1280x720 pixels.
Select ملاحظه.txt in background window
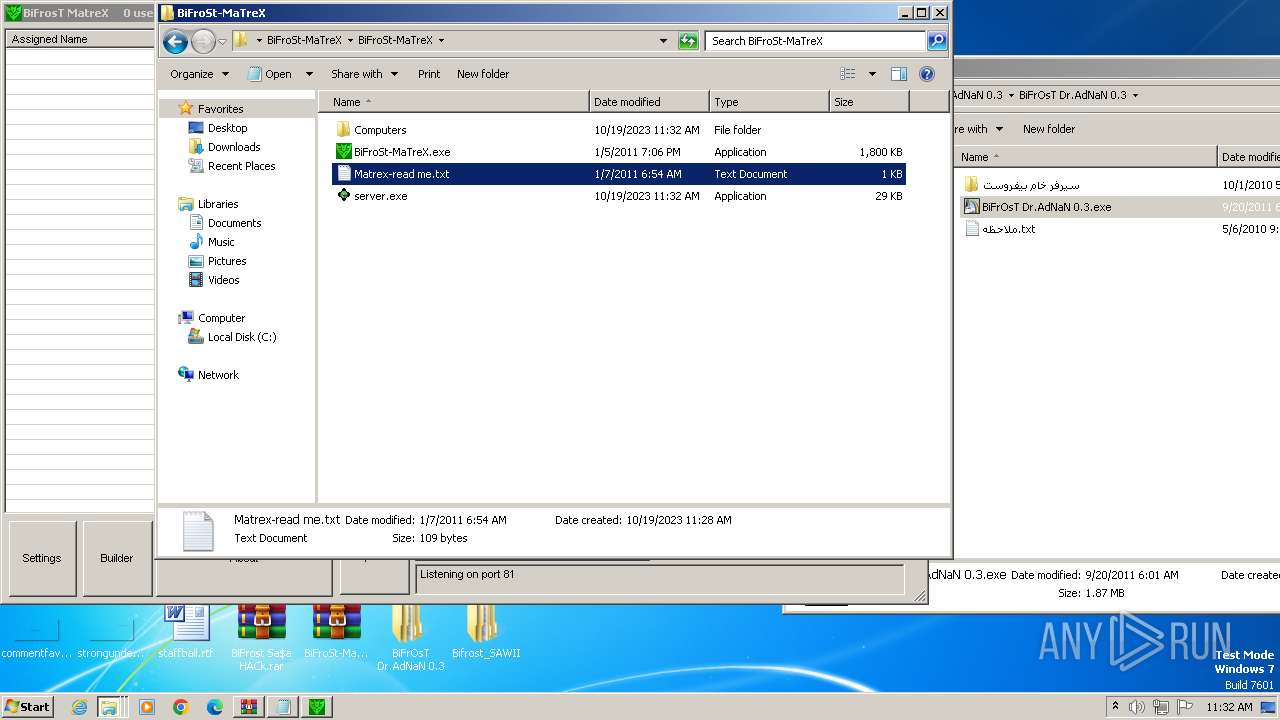pos(1008,229)
